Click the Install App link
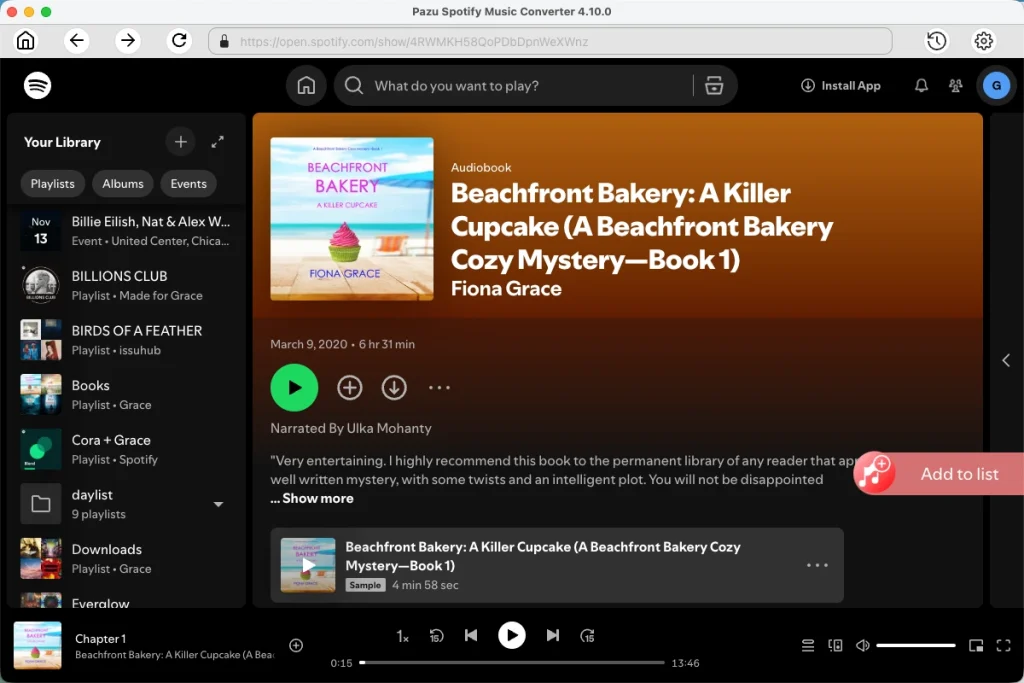The width and height of the screenshot is (1024, 683). pyautogui.click(x=840, y=86)
